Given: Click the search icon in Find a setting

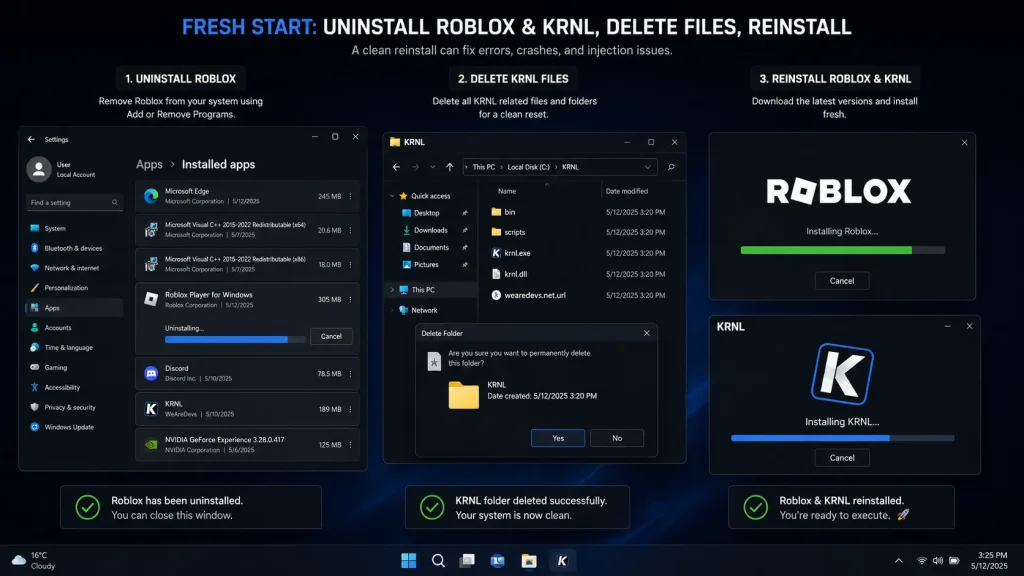Looking at the screenshot, I should [x=115, y=202].
